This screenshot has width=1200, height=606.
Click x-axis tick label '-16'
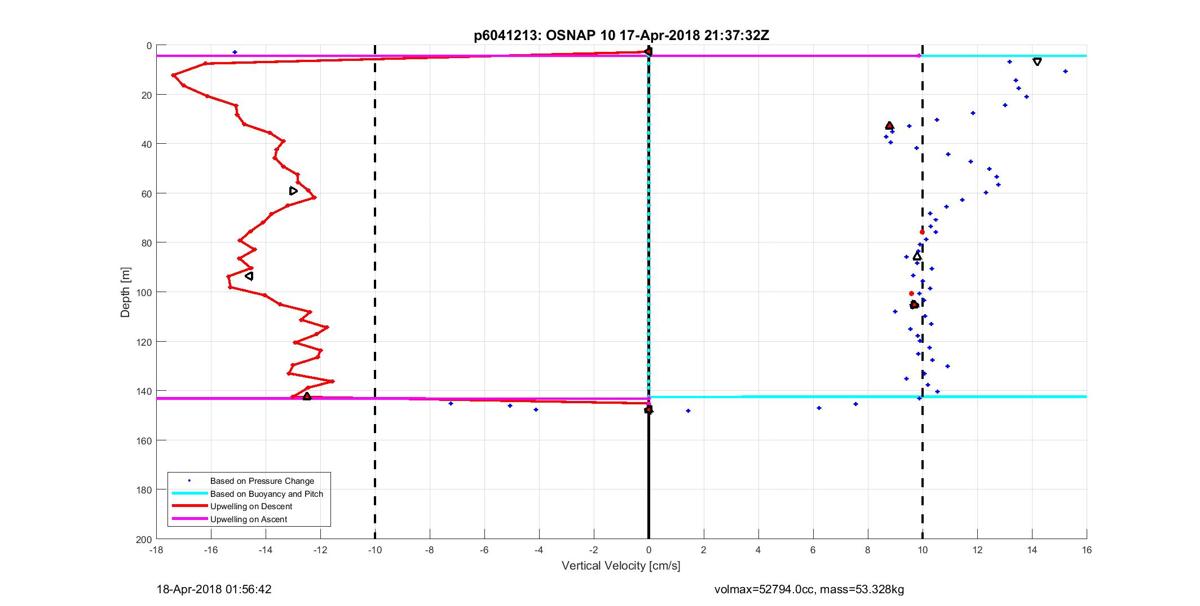point(211,550)
